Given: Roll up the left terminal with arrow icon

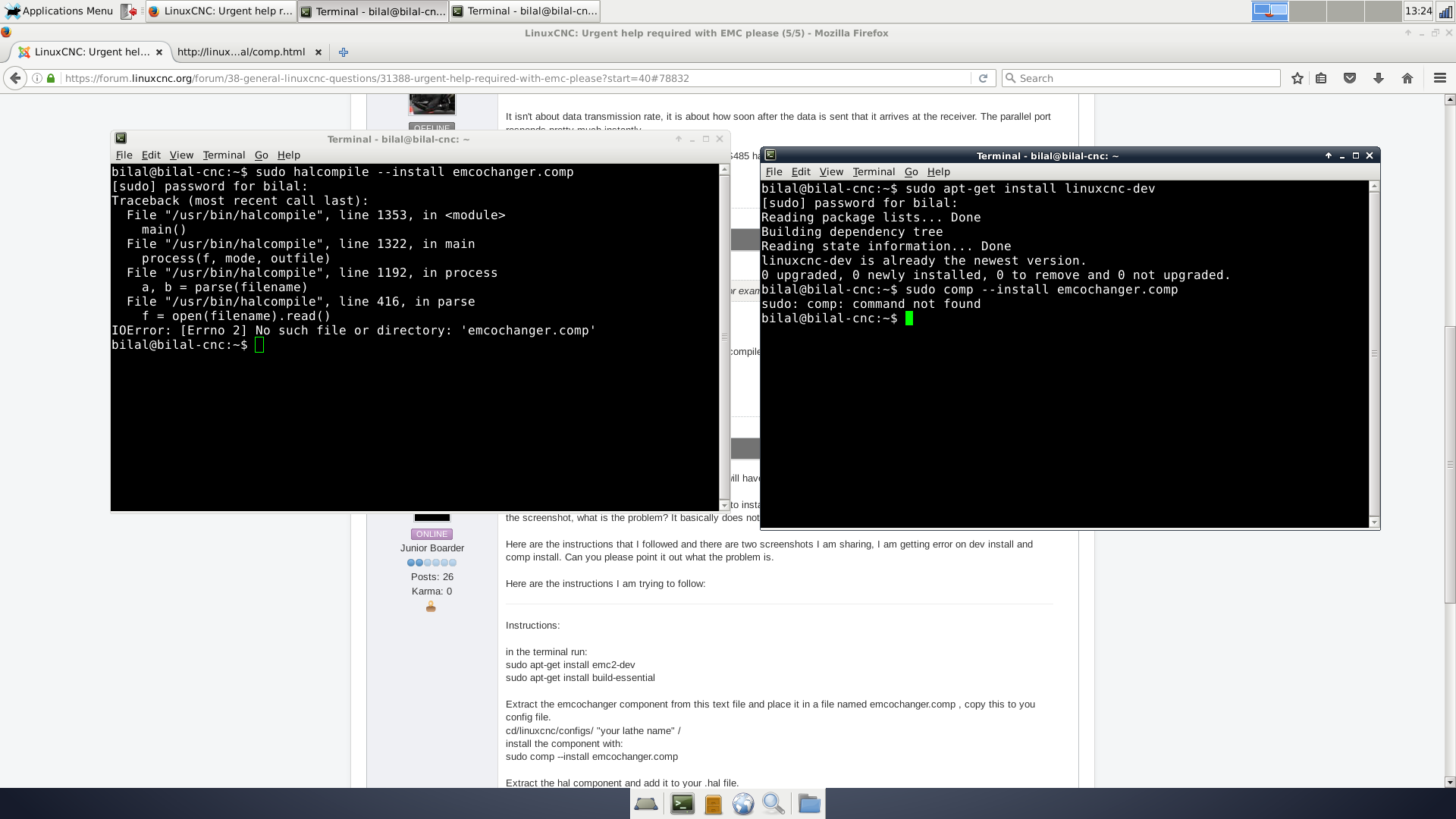Looking at the screenshot, I should coord(679,139).
